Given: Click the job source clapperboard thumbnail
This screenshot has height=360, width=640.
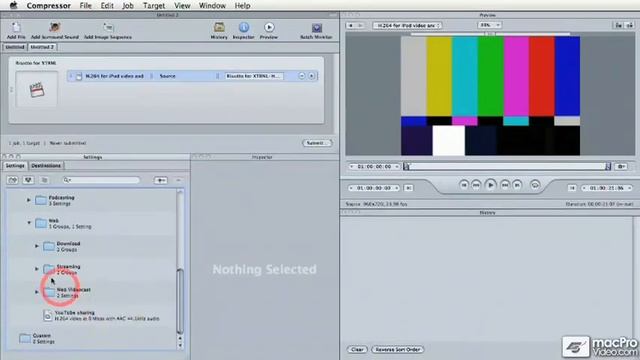Looking at the screenshot, I should (x=37, y=89).
